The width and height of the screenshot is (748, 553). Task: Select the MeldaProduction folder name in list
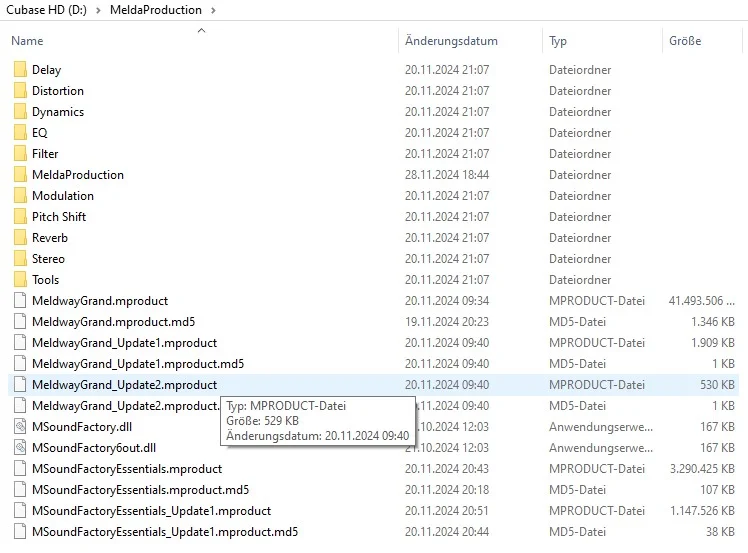[78, 175]
